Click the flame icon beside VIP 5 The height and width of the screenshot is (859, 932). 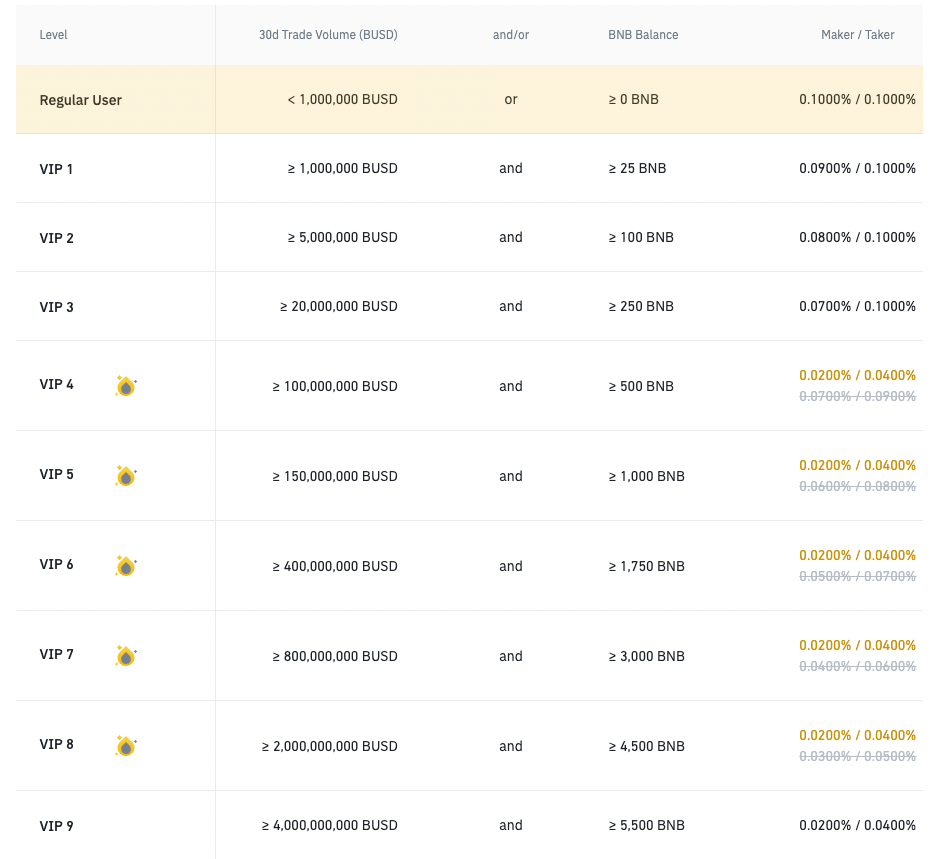click(126, 476)
